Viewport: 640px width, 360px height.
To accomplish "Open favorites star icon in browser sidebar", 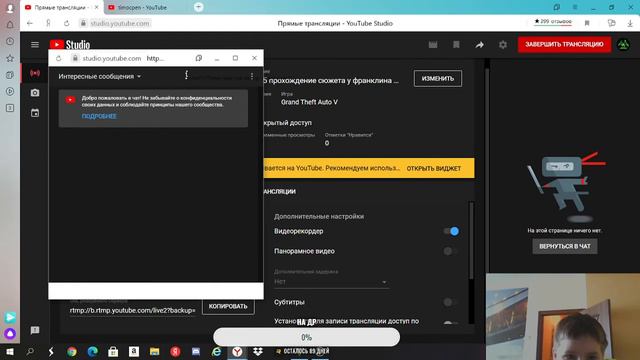I will [x=10, y=58].
